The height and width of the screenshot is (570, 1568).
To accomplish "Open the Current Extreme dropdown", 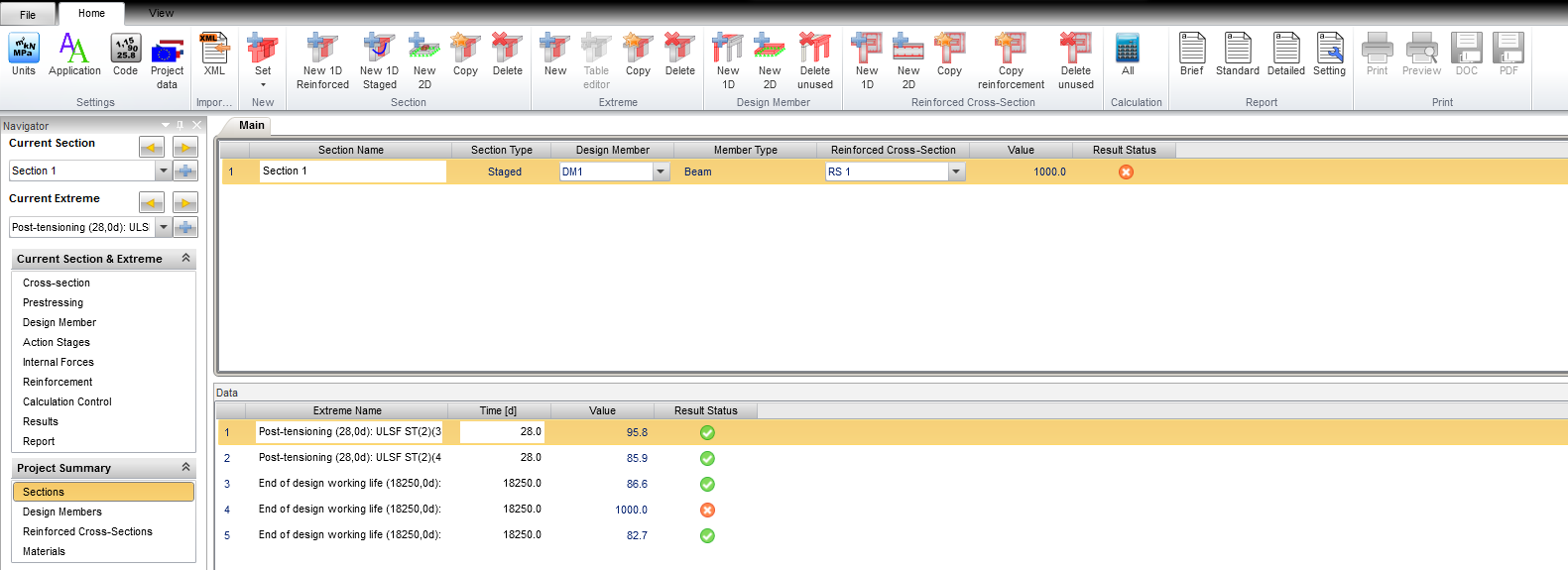I will point(164,227).
